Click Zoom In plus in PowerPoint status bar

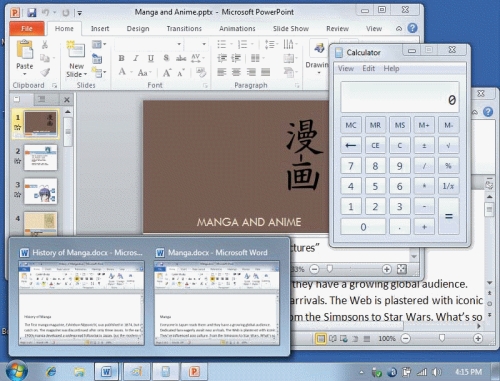pos(386,269)
